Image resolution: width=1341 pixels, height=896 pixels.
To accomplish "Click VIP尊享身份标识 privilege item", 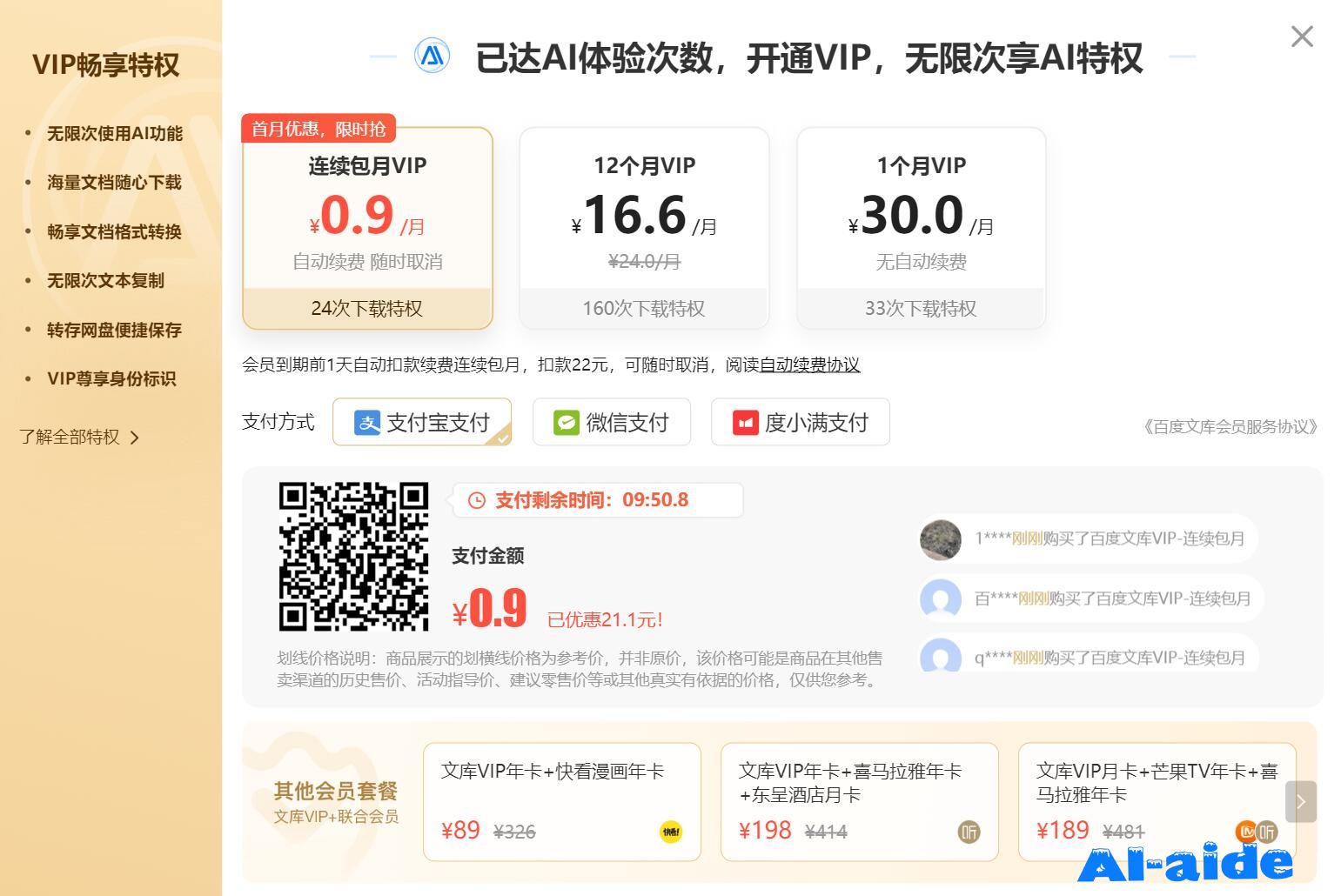I will tap(111, 378).
